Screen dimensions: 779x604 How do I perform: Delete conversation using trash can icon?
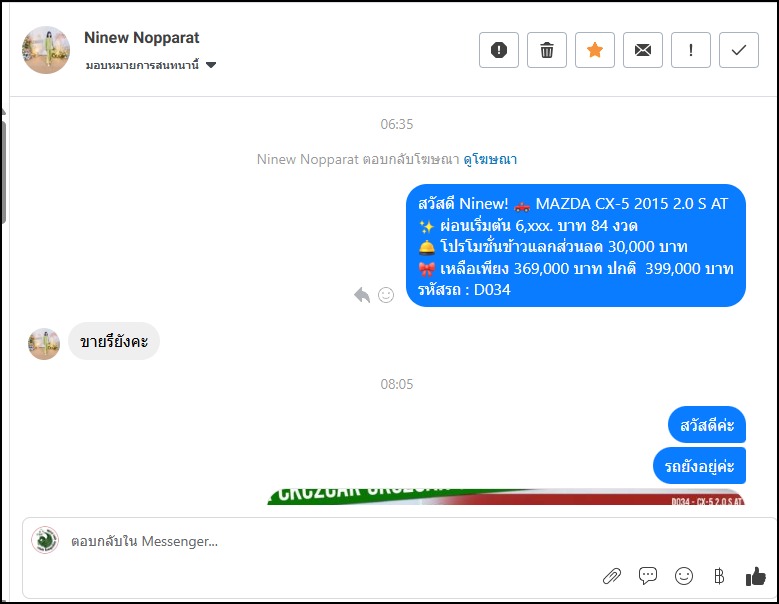pyautogui.click(x=547, y=50)
